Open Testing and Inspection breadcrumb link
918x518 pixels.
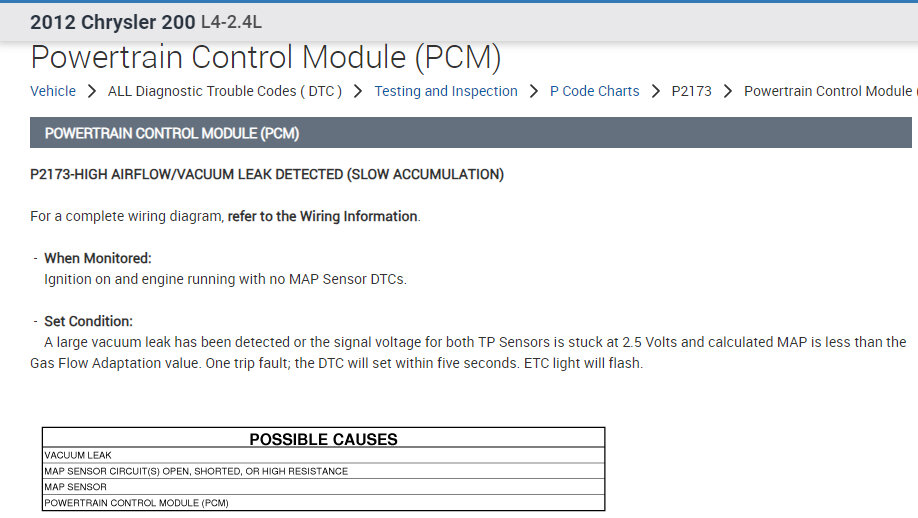coord(446,91)
